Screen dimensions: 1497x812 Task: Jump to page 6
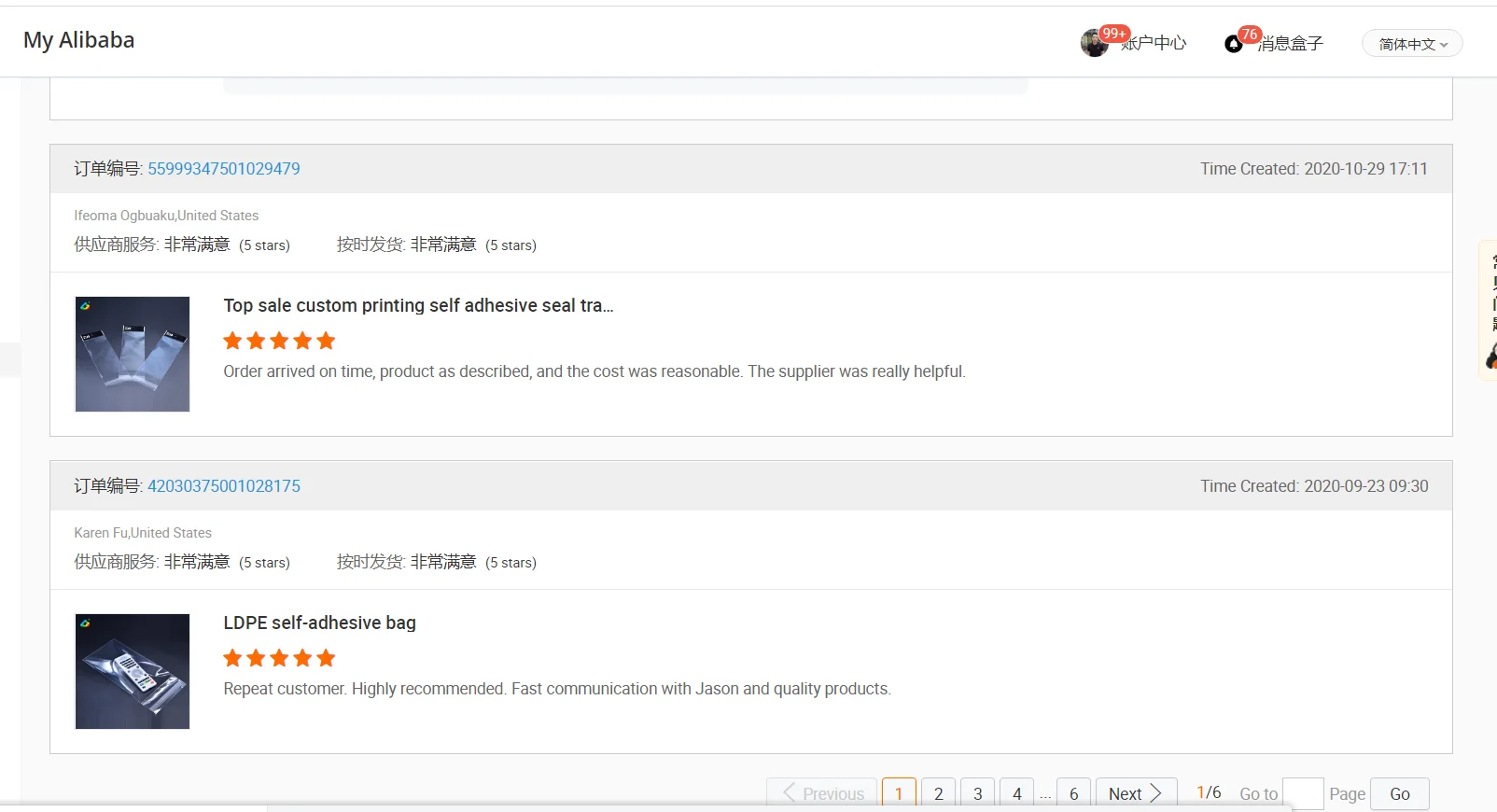[x=1074, y=793]
